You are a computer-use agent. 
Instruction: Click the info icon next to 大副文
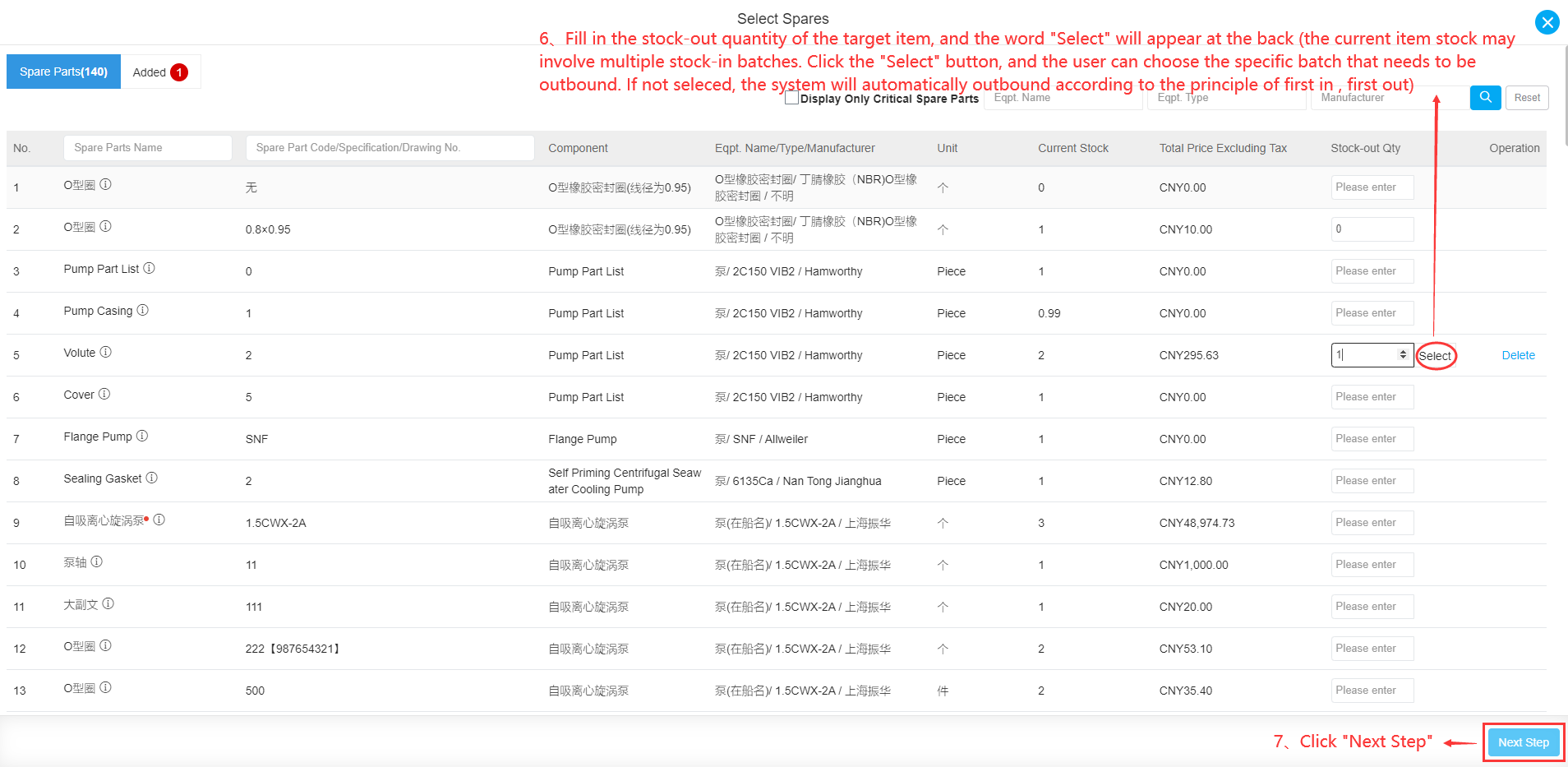[x=108, y=603]
